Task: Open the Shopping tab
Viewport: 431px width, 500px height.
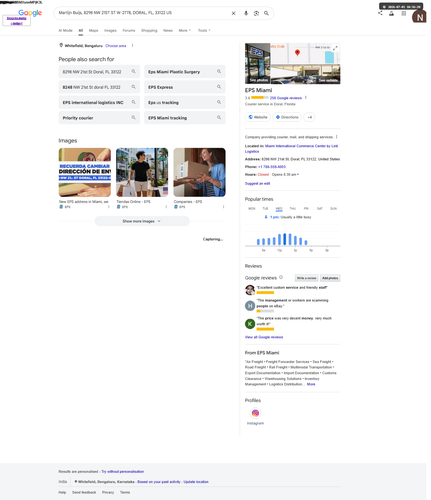Action: pos(149,30)
